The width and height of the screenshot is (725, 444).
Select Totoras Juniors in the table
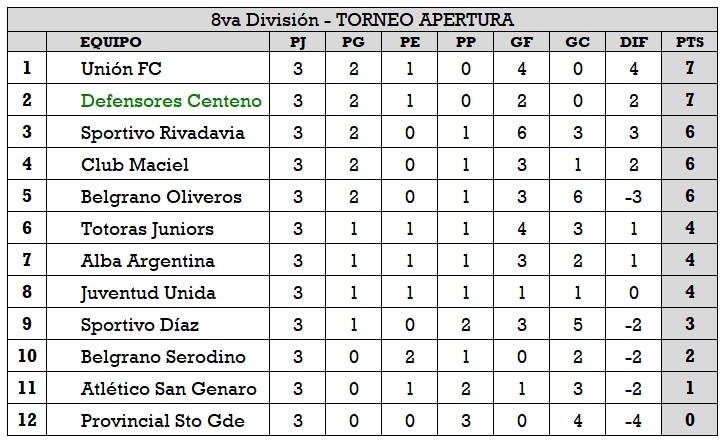[x=147, y=229]
